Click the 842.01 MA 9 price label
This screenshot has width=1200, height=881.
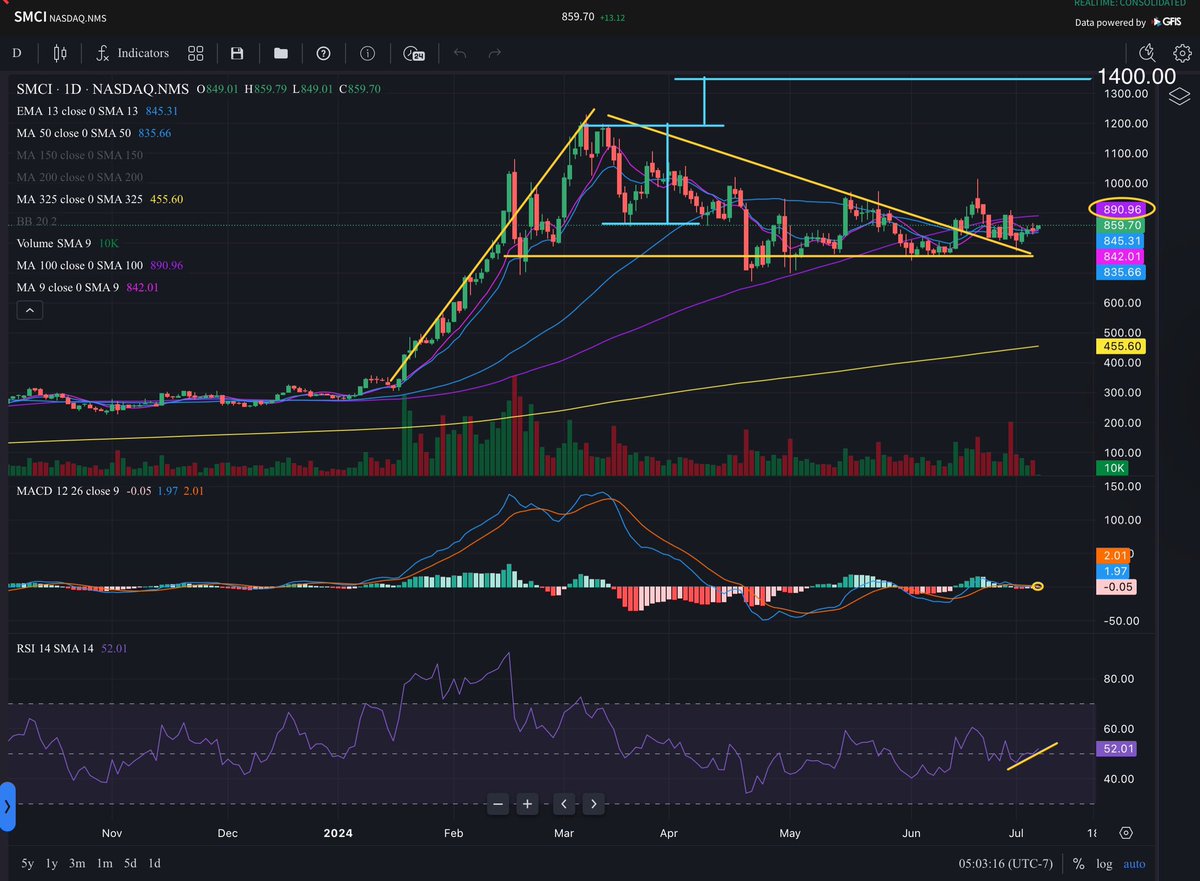click(x=1122, y=257)
